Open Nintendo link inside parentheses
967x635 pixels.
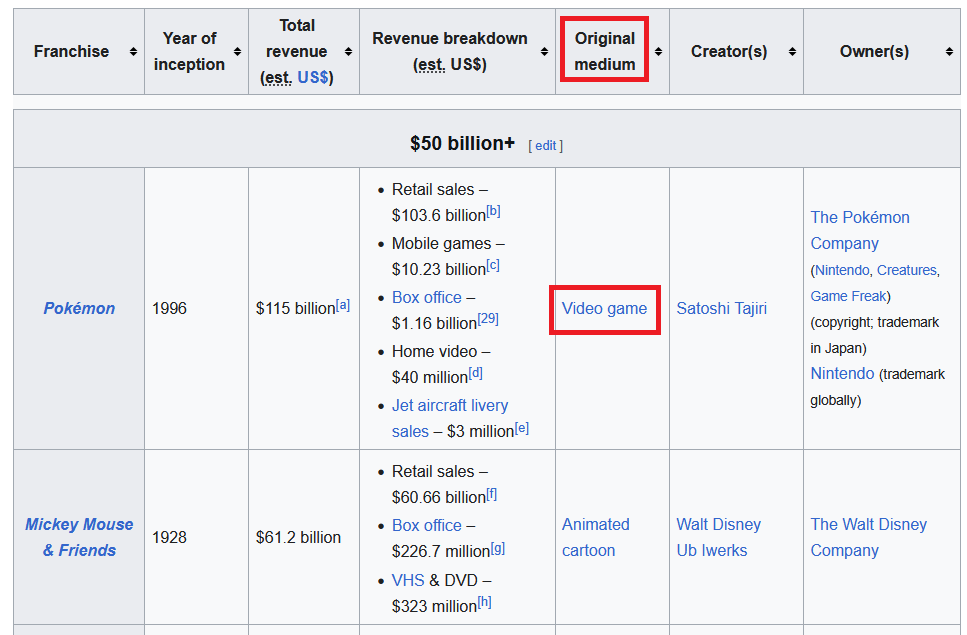(x=842, y=270)
